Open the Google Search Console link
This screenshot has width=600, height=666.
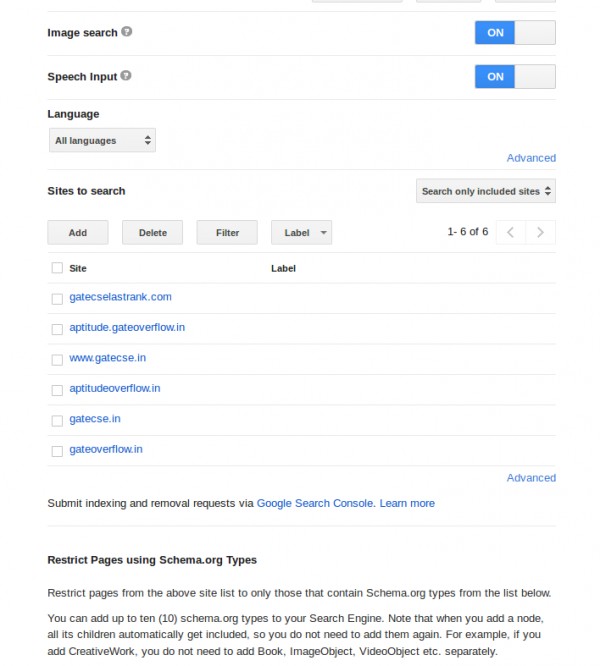315,503
